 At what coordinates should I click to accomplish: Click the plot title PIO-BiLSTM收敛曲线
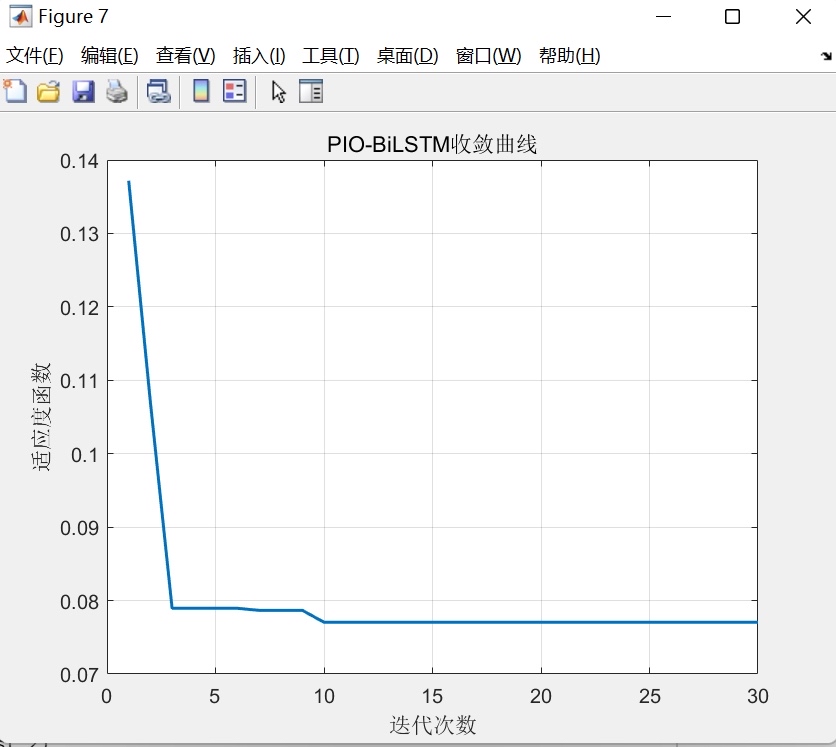pos(432,144)
